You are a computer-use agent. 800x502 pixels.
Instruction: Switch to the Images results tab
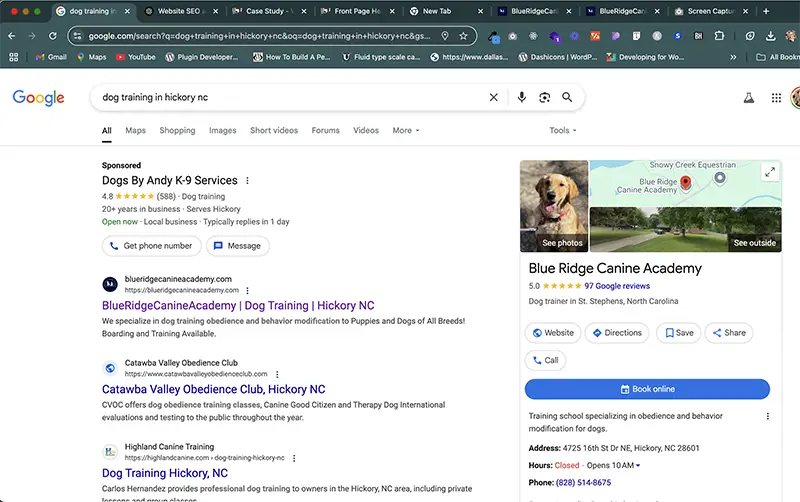pos(222,130)
